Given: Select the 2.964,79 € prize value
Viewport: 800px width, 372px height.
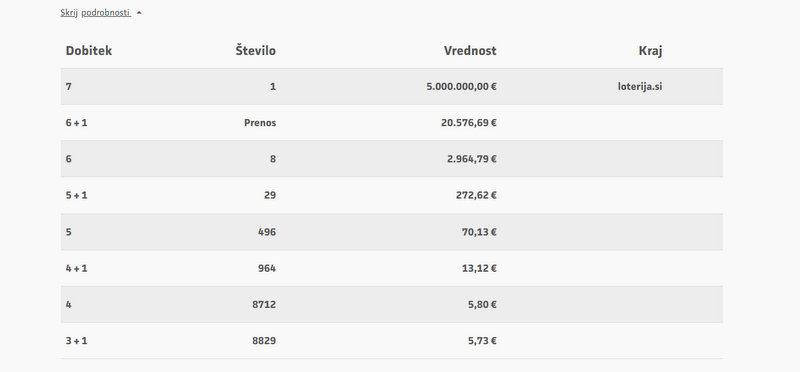Looking at the screenshot, I should click(x=471, y=159).
